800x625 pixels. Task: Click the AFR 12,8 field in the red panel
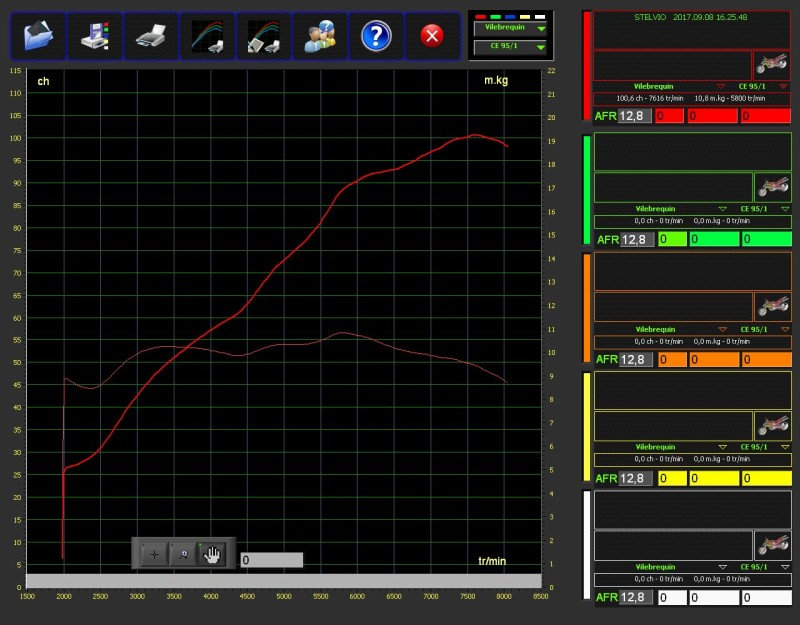635,116
